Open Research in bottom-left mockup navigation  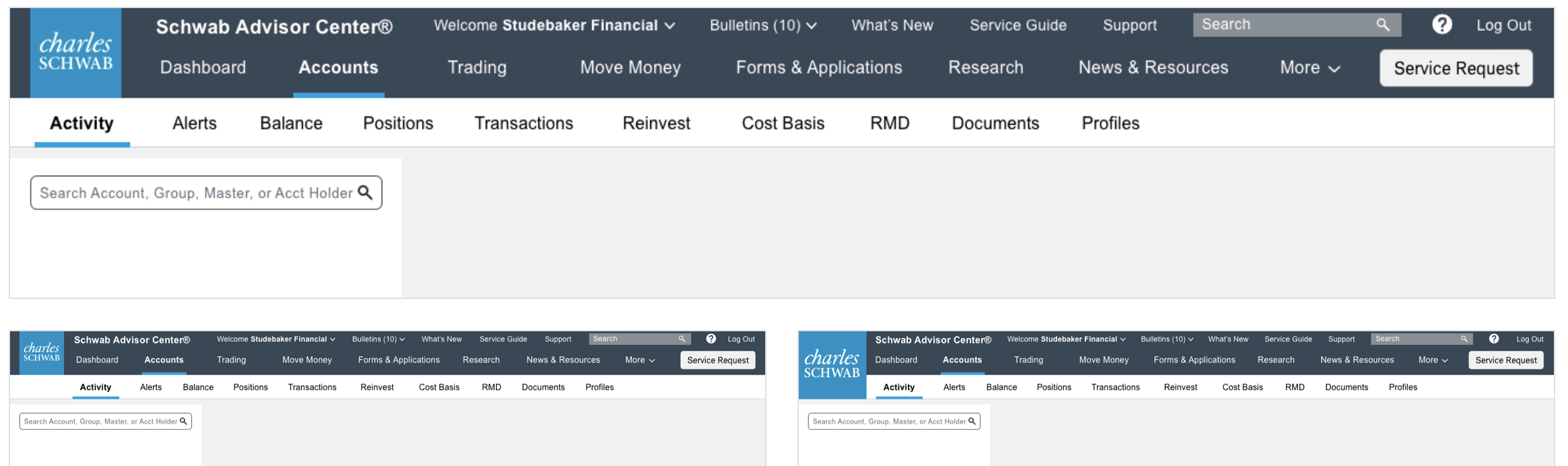[x=481, y=360]
